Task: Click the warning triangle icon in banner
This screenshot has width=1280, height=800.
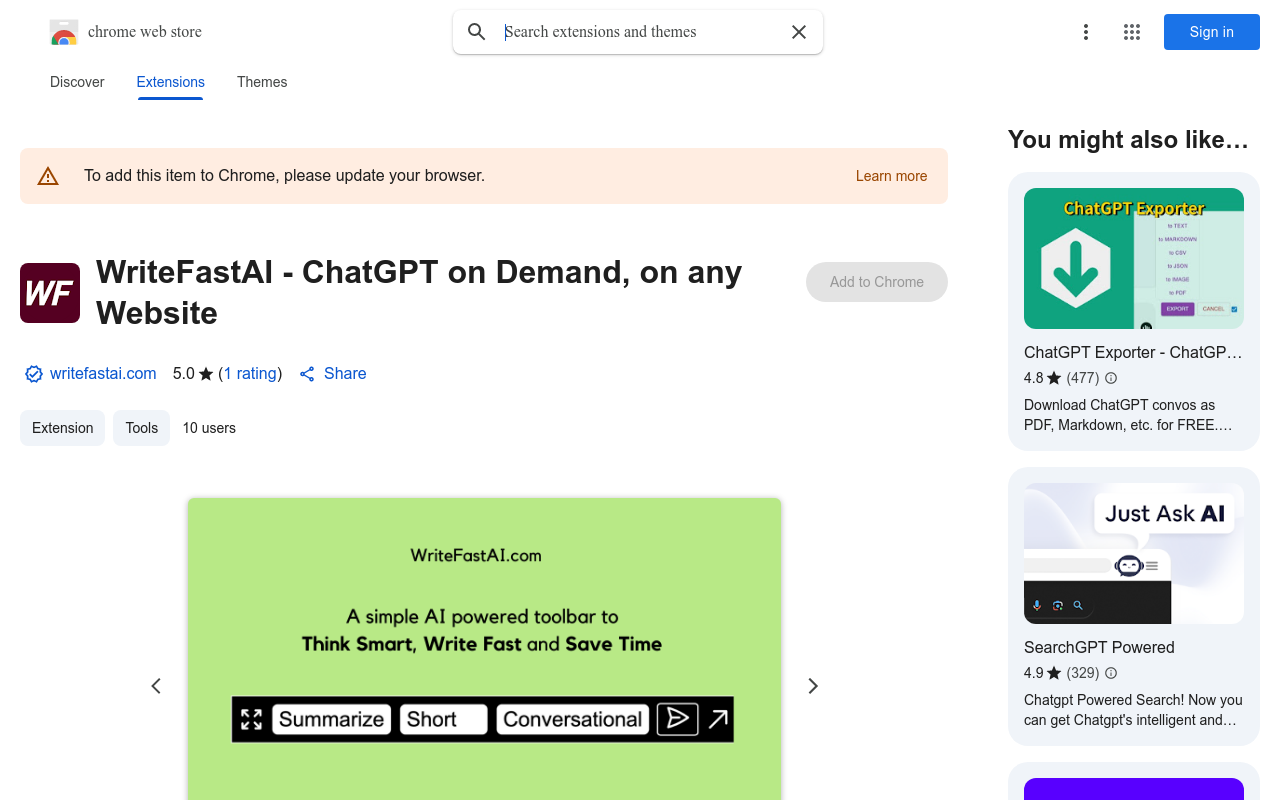Action: pyautogui.click(x=48, y=176)
